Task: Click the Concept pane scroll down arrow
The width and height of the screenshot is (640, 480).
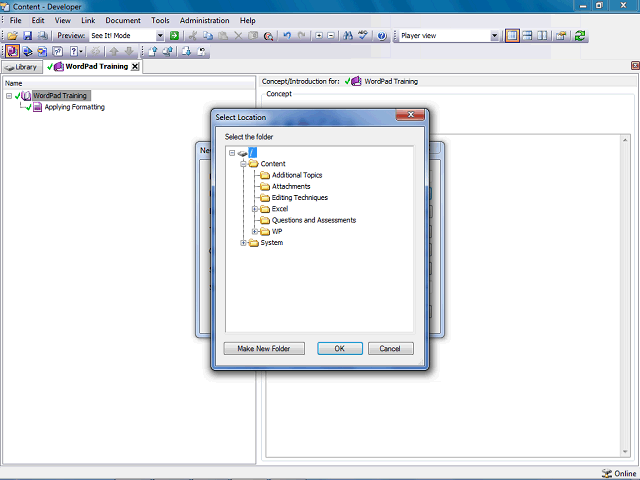Action: 625,451
